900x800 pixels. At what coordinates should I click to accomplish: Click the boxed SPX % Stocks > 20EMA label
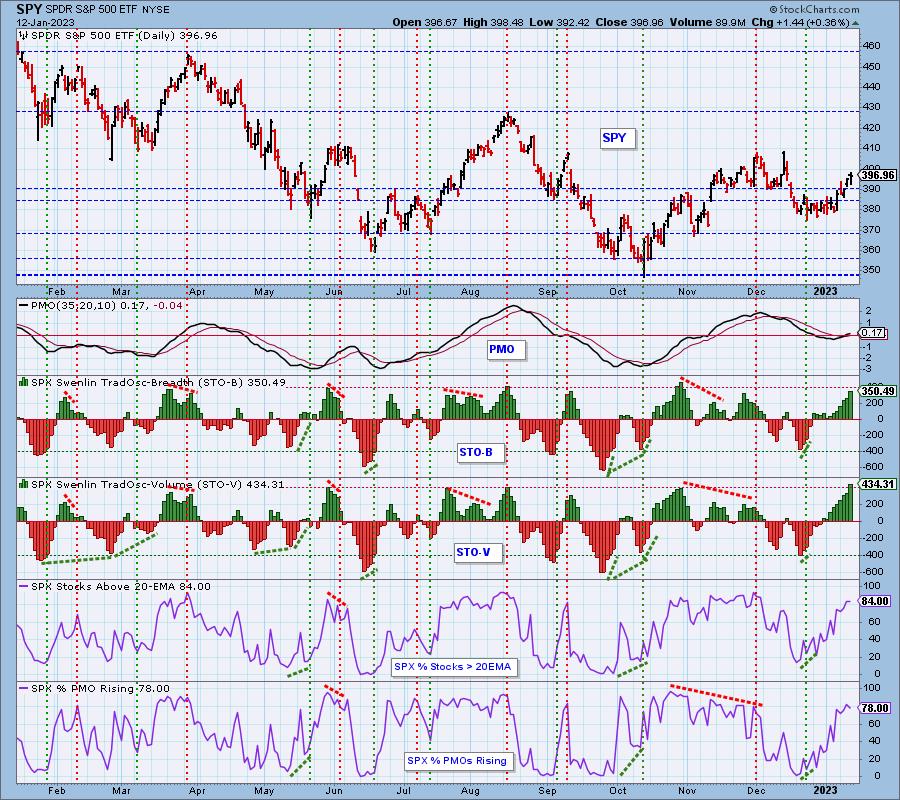coord(452,667)
